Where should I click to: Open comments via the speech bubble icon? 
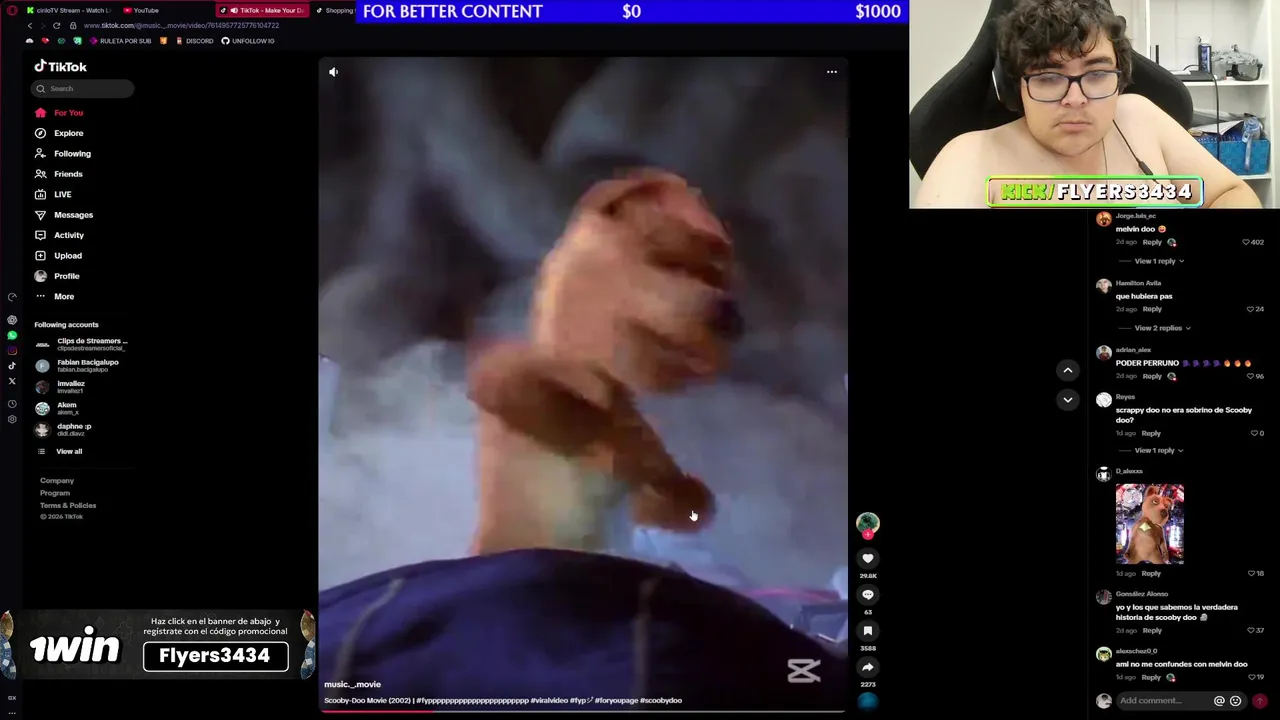pos(868,594)
